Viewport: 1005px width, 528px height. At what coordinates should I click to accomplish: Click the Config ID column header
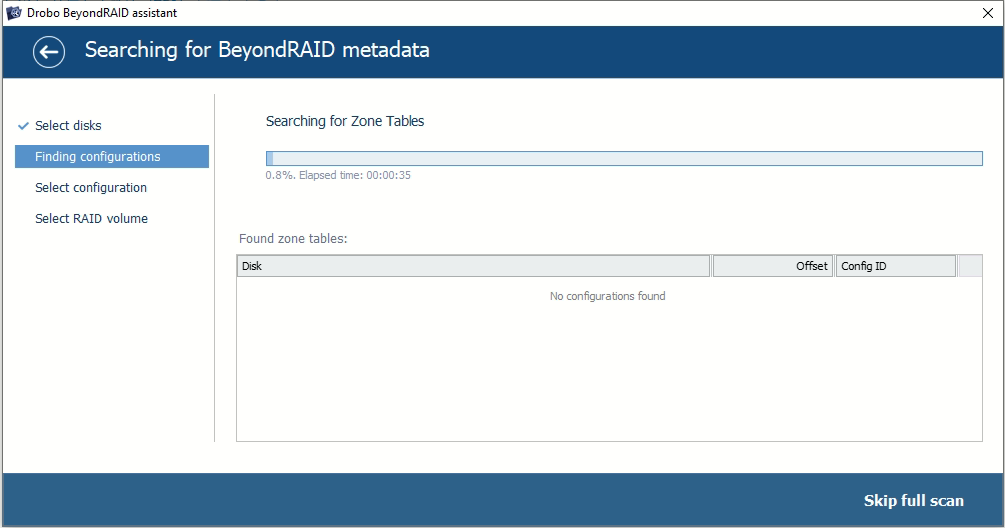[895, 266]
